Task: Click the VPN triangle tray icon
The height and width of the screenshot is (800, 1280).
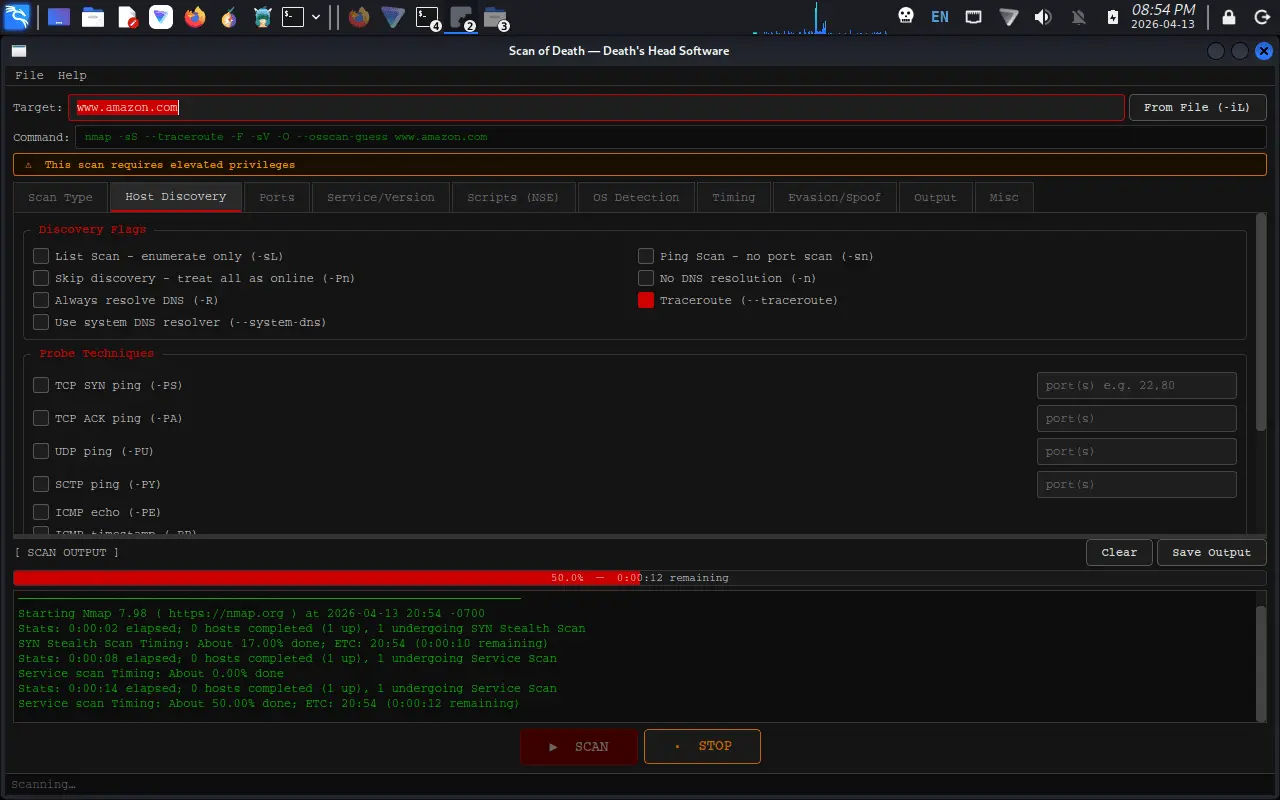Action: coord(1009,16)
